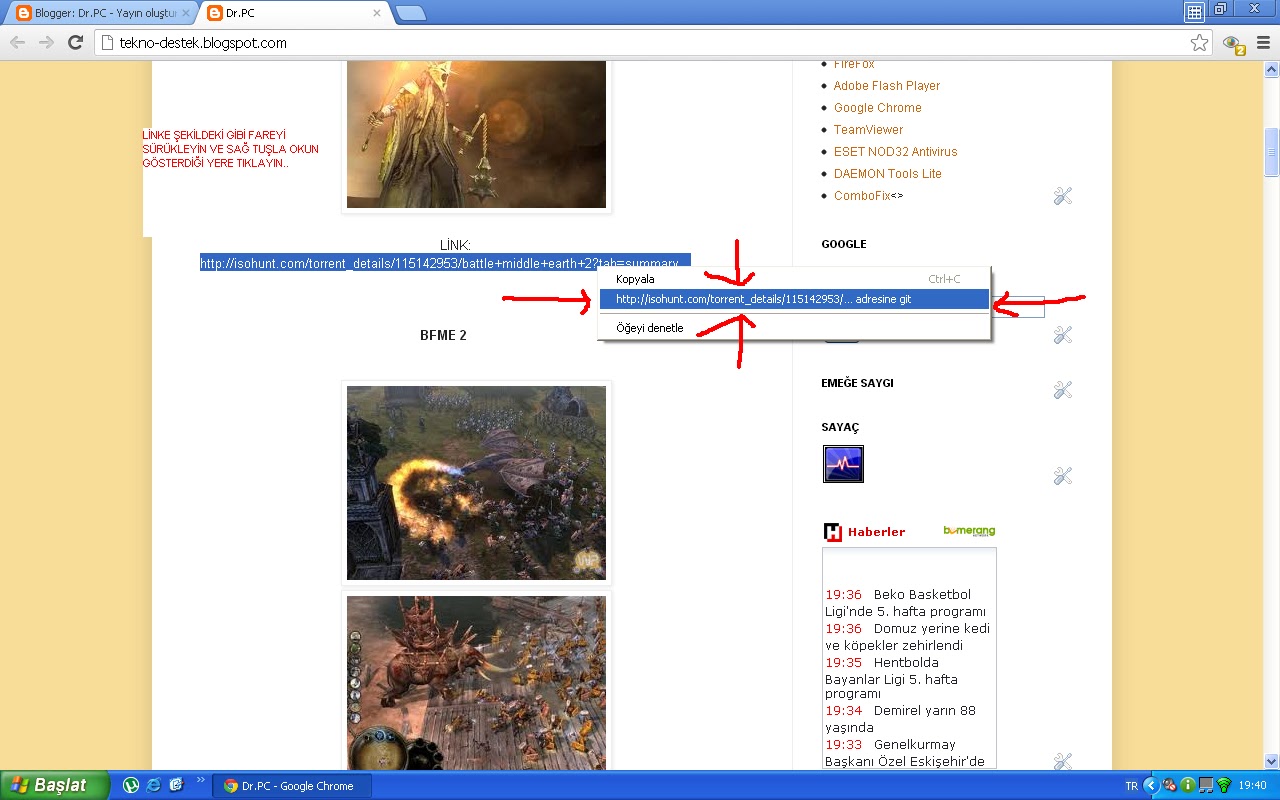
Task: Click the page scrollbar down arrow
Action: click(1271, 761)
